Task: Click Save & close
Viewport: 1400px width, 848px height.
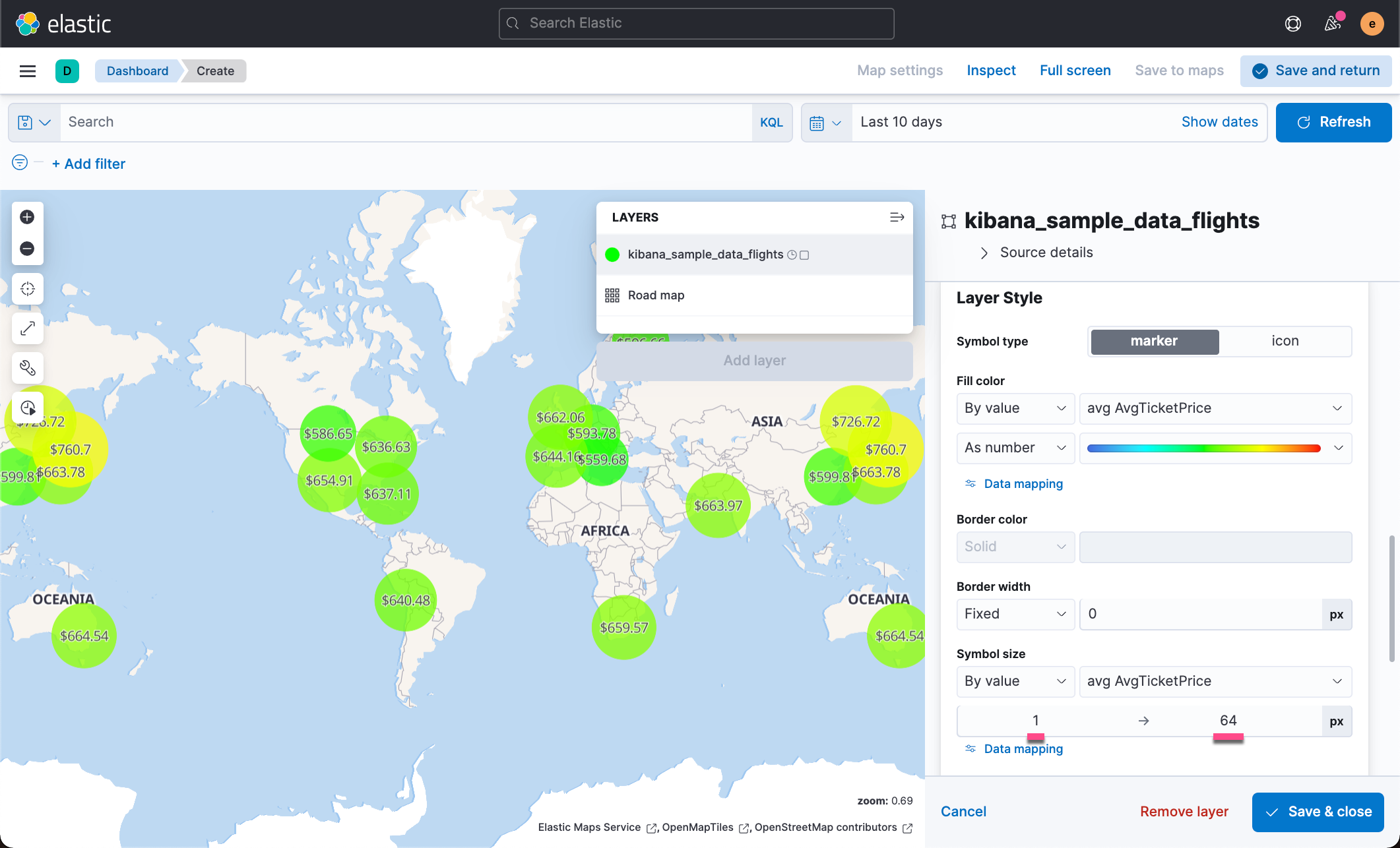Action: click(1318, 812)
